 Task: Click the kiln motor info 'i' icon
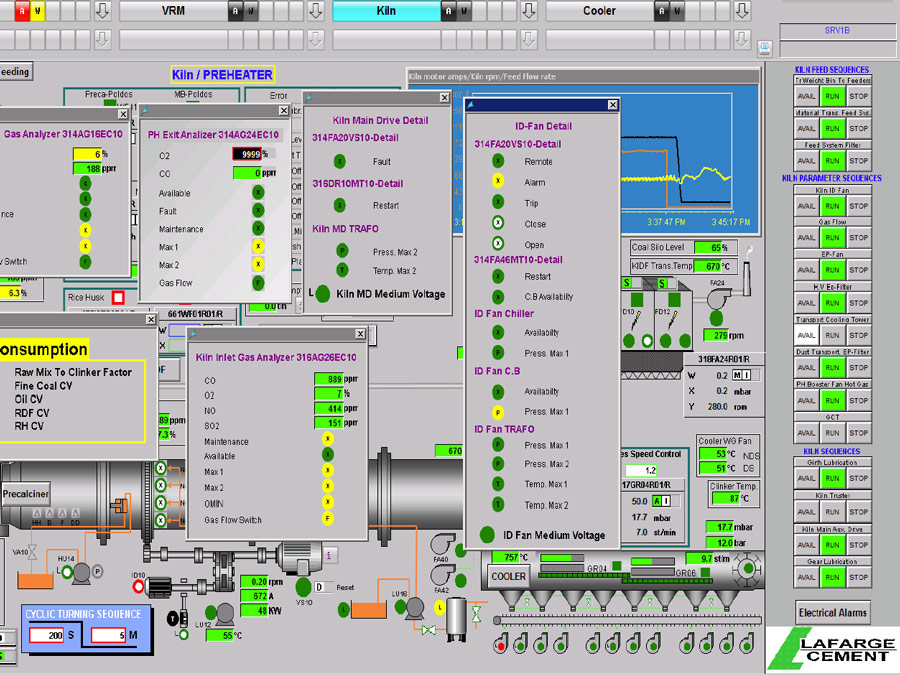(x=330, y=554)
